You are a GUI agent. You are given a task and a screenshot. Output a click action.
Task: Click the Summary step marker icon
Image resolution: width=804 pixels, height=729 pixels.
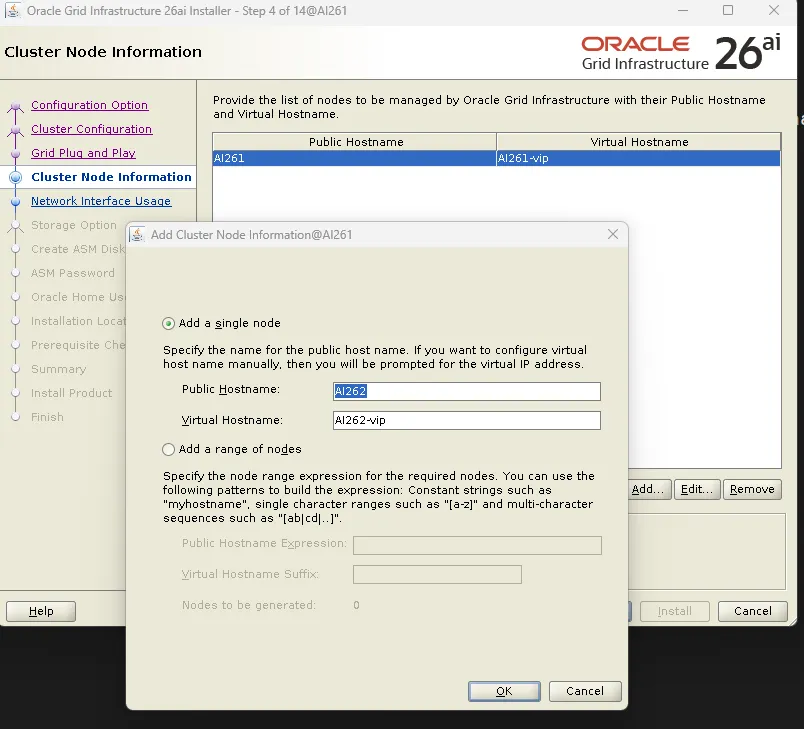pyautogui.click(x=15, y=369)
